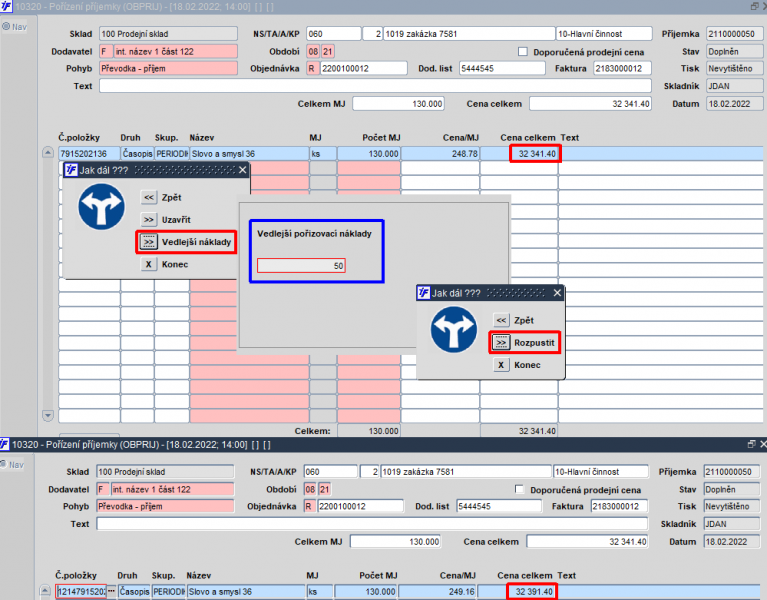
Task: Click the '<<' Zpět icon in left dialog
Action: click(149, 198)
